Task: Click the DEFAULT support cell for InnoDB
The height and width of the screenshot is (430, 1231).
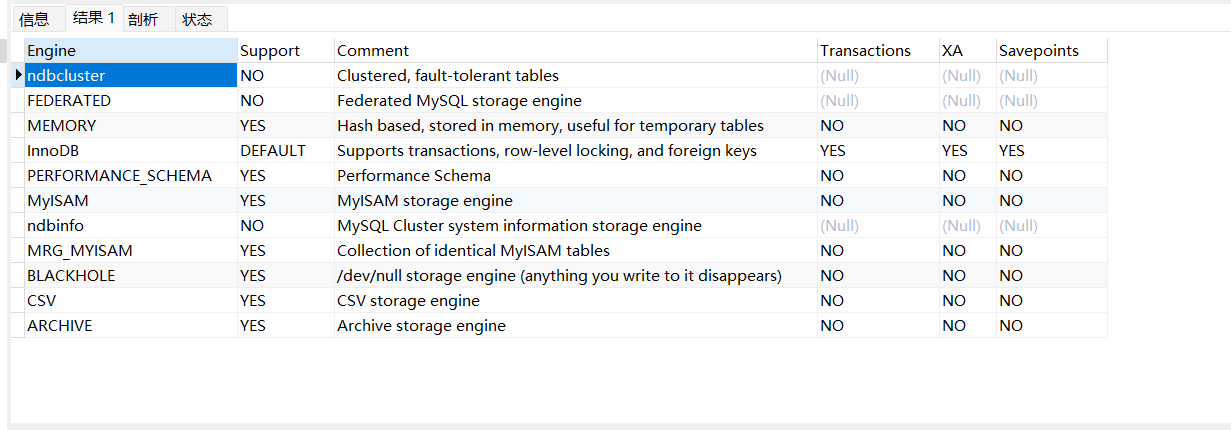Action: (285, 151)
